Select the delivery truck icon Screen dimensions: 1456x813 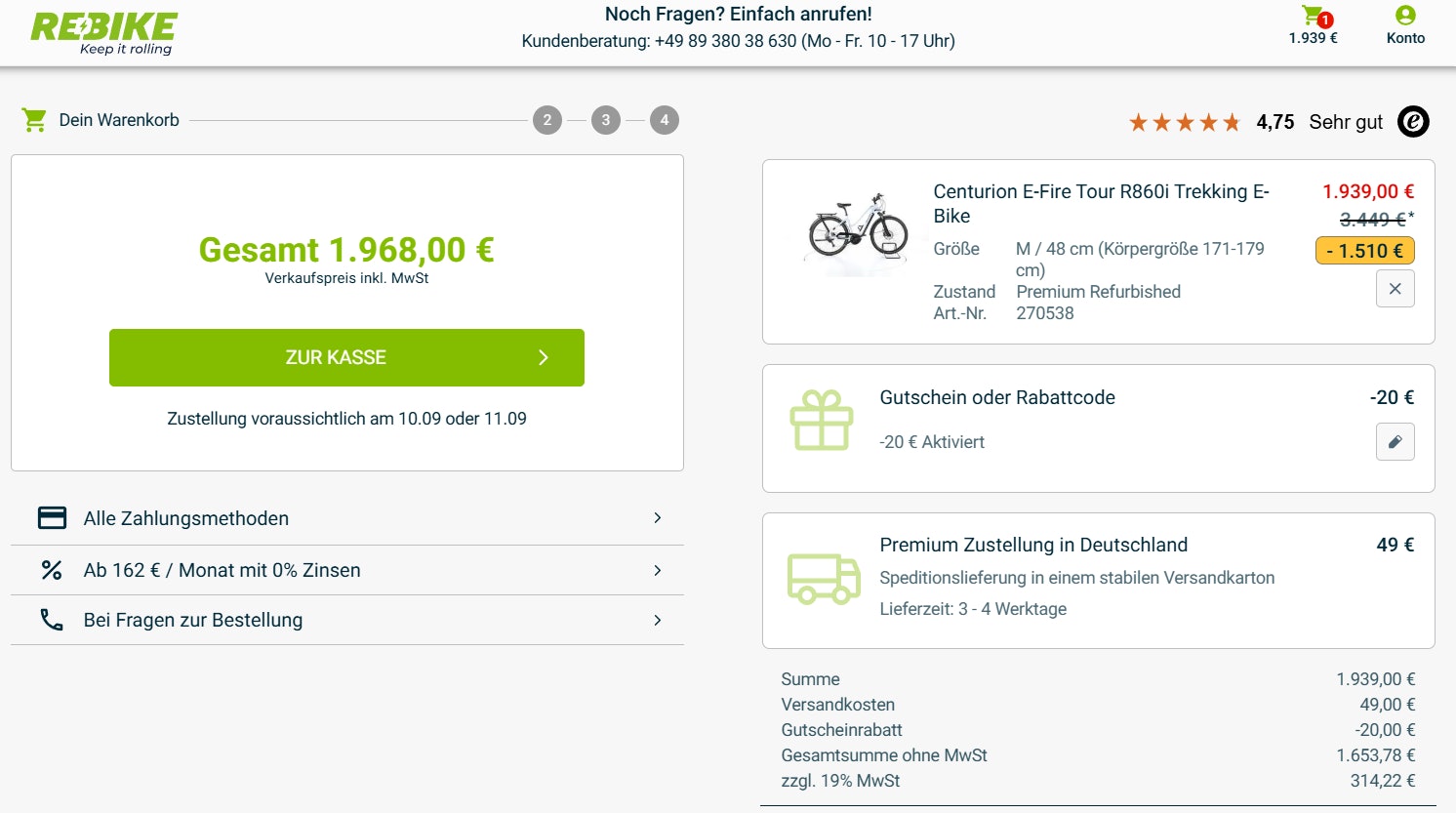click(x=824, y=580)
